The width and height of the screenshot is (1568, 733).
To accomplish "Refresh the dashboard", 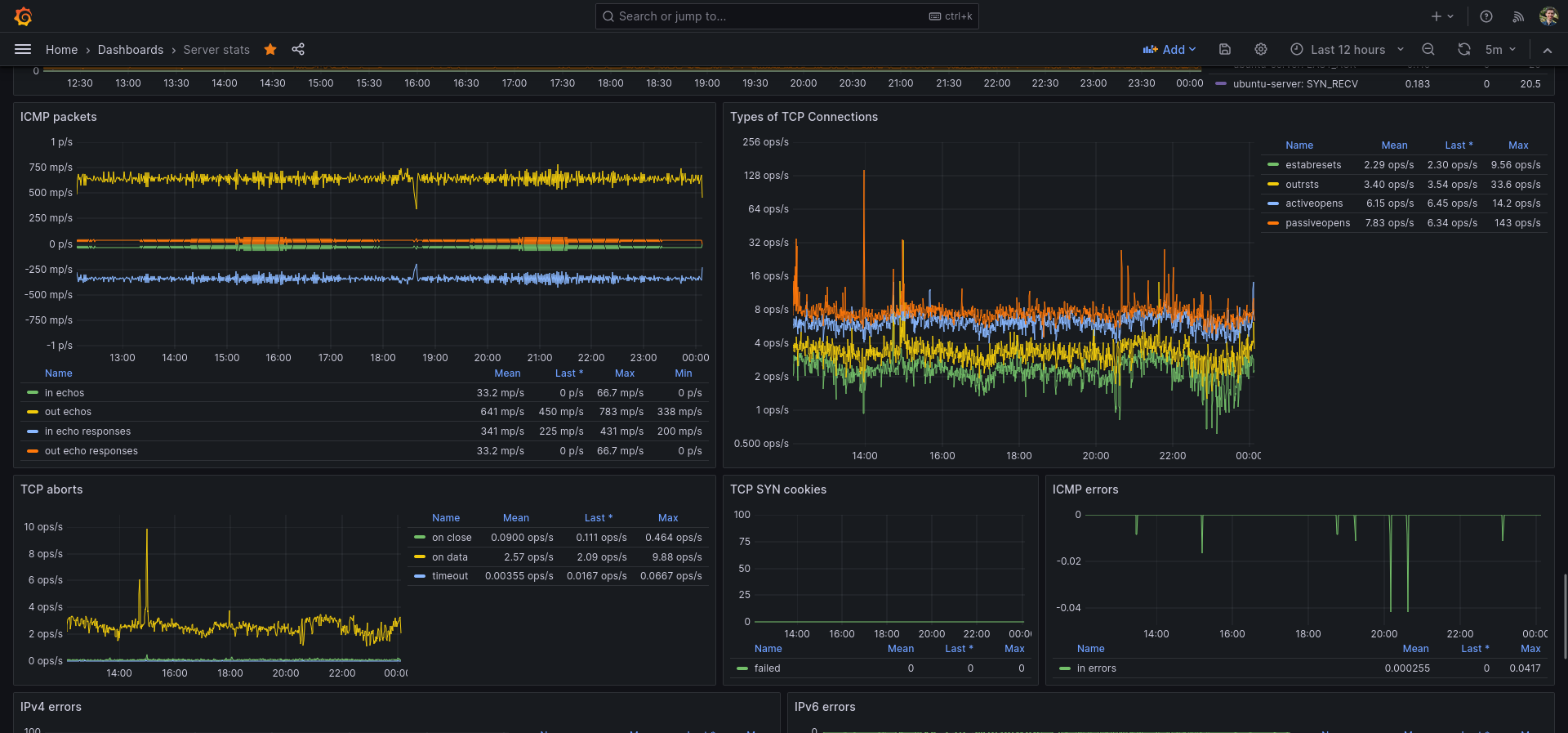I will 1464,50.
